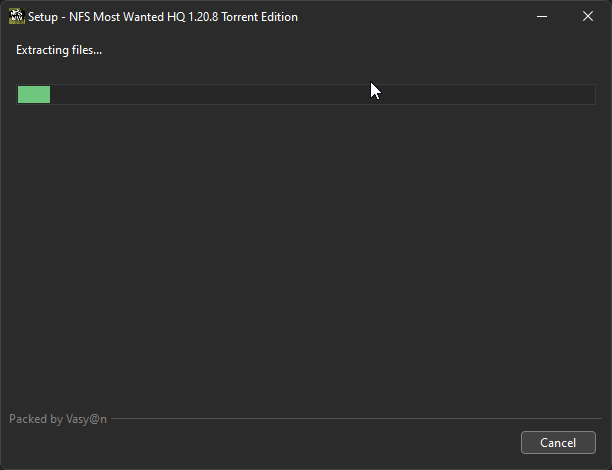This screenshot has height=470, width=612.
Task: Minimize the setup window
Action: click(x=542, y=16)
